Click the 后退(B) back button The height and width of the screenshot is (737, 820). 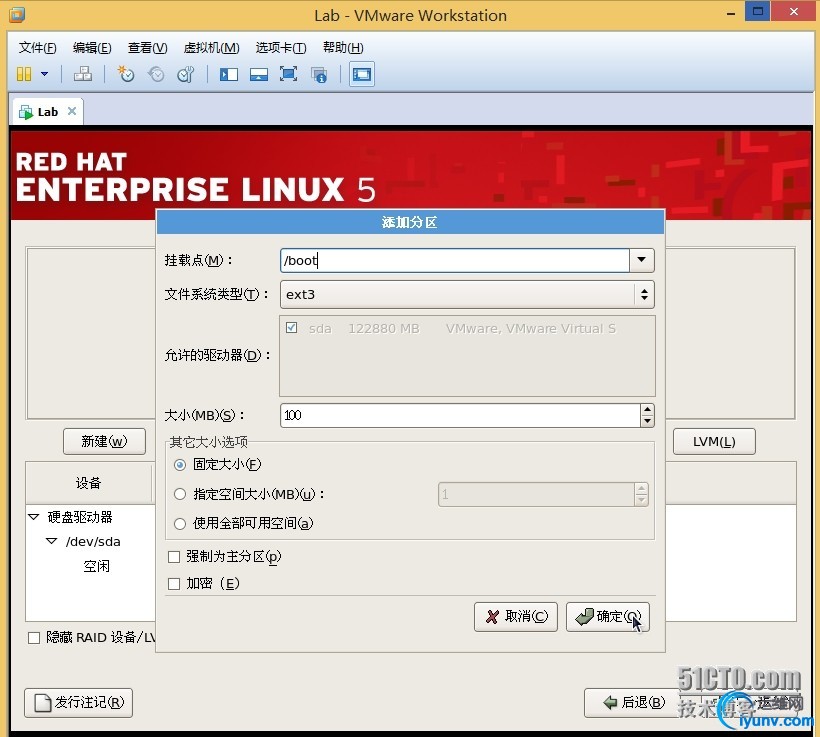click(x=634, y=702)
